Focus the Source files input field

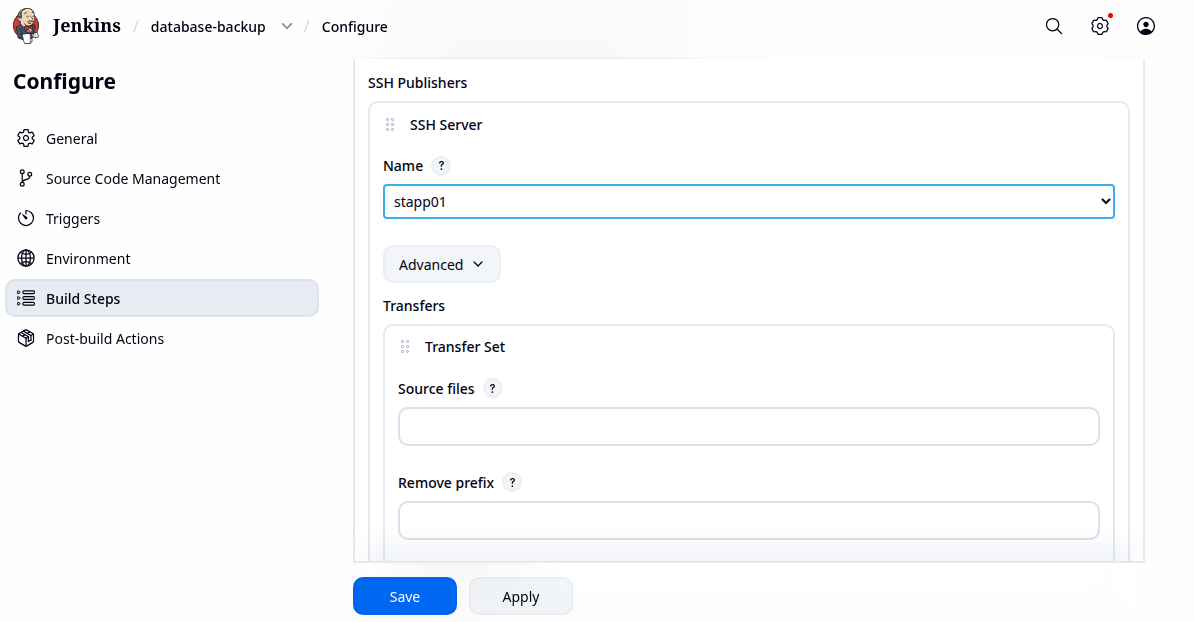coord(749,426)
